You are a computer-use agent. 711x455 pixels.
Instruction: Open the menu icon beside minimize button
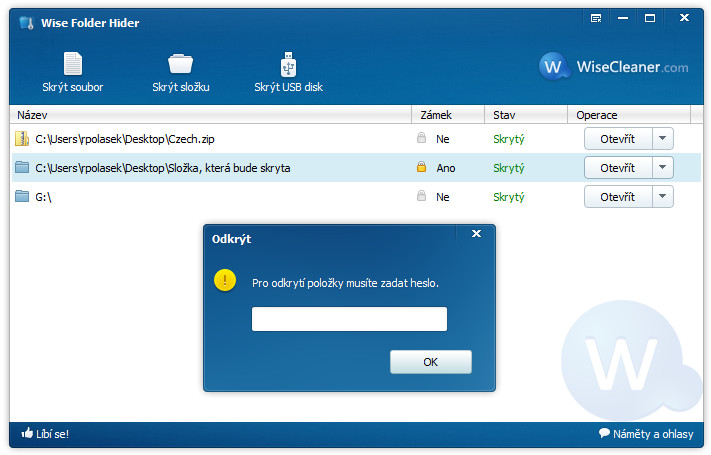[x=596, y=18]
